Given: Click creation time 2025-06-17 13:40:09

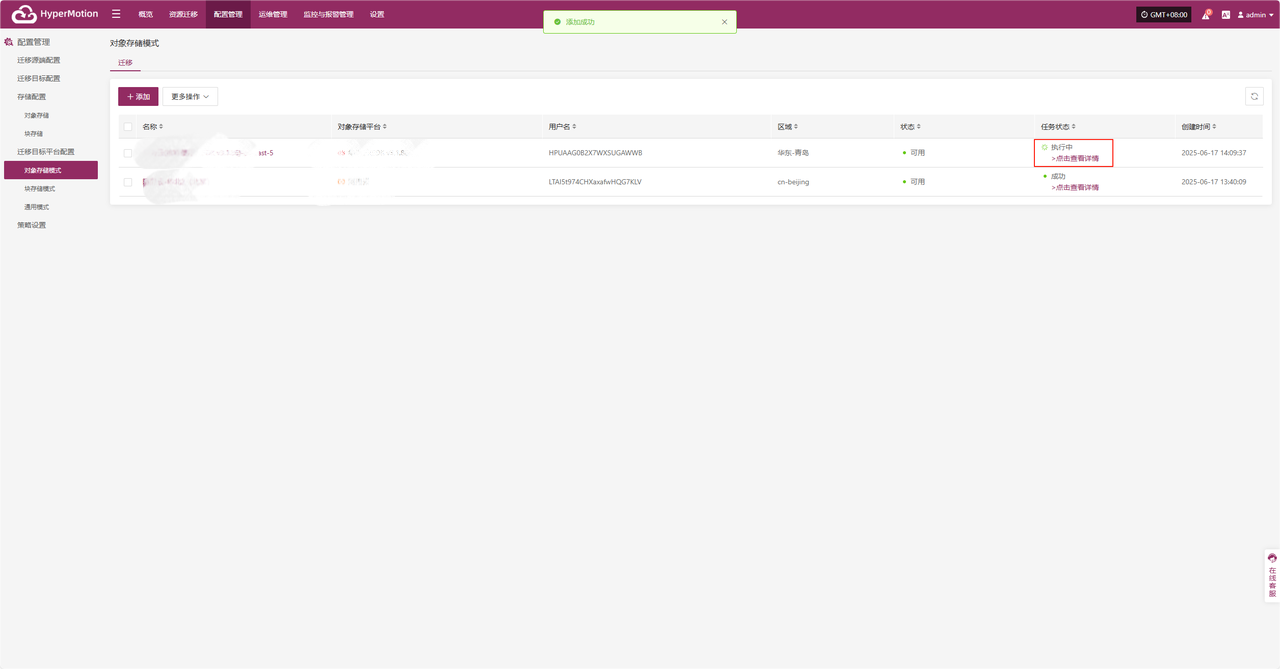Looking at the screenshot, I should point(1214,182).
